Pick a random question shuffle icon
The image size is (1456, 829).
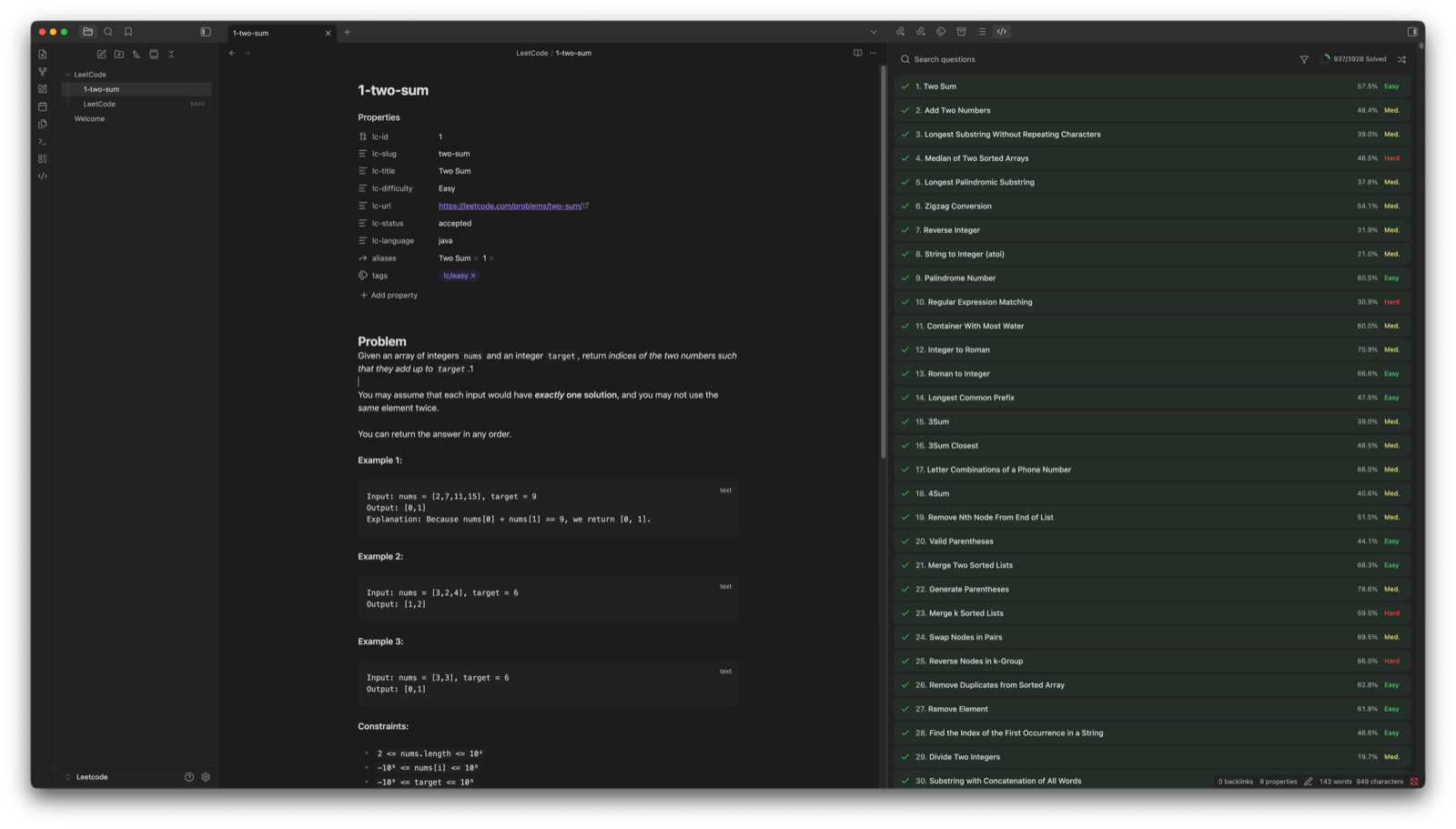point(1402,59)
